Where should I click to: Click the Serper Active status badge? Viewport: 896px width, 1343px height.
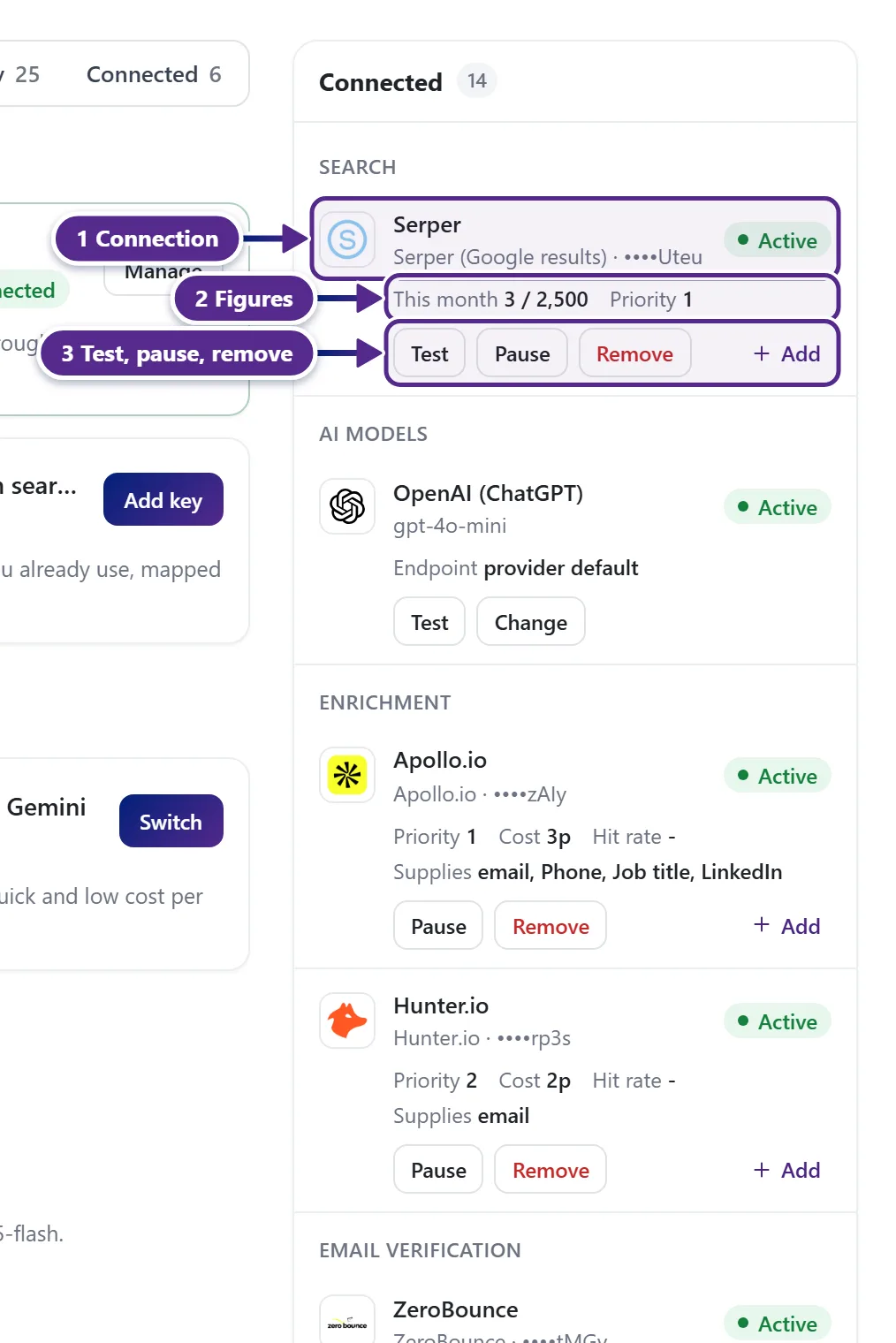coord(778,240)
